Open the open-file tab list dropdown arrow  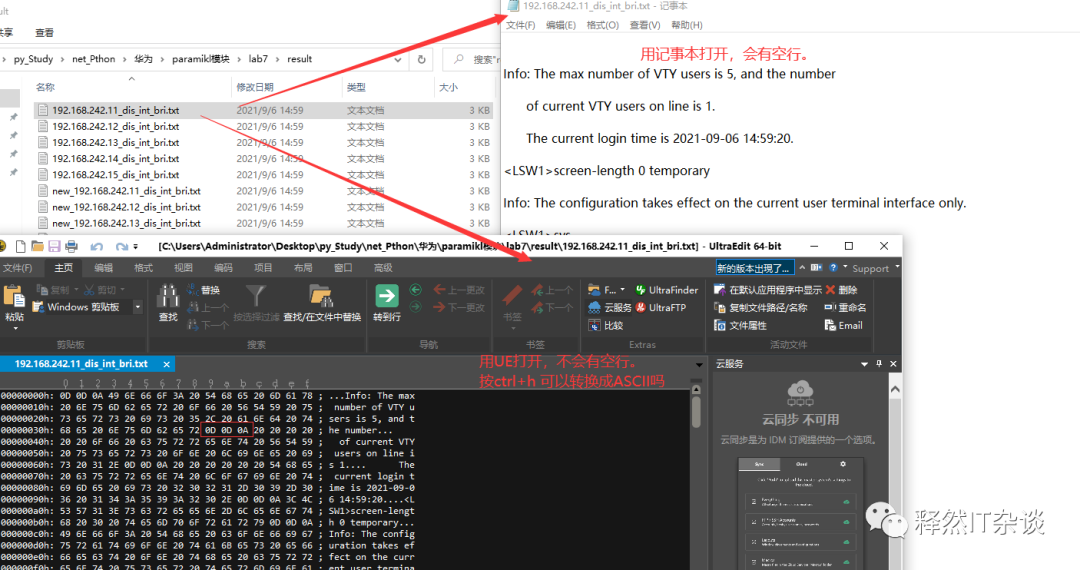click(x=699, y=364)
